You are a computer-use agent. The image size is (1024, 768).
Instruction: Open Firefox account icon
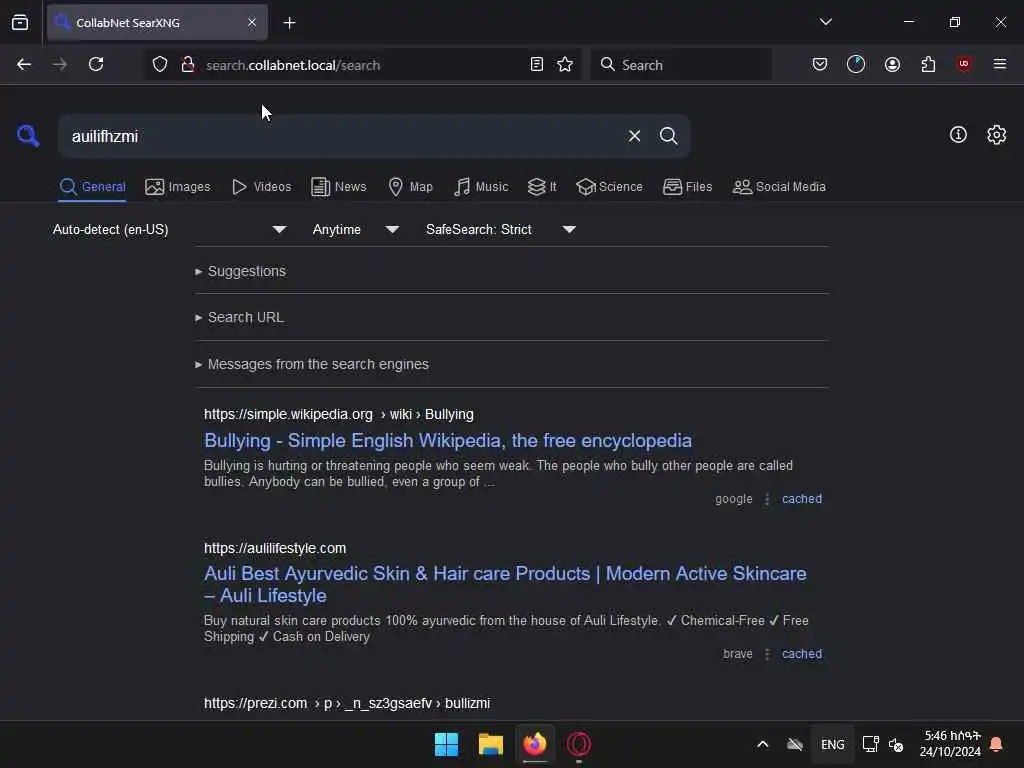click(892, 64)
